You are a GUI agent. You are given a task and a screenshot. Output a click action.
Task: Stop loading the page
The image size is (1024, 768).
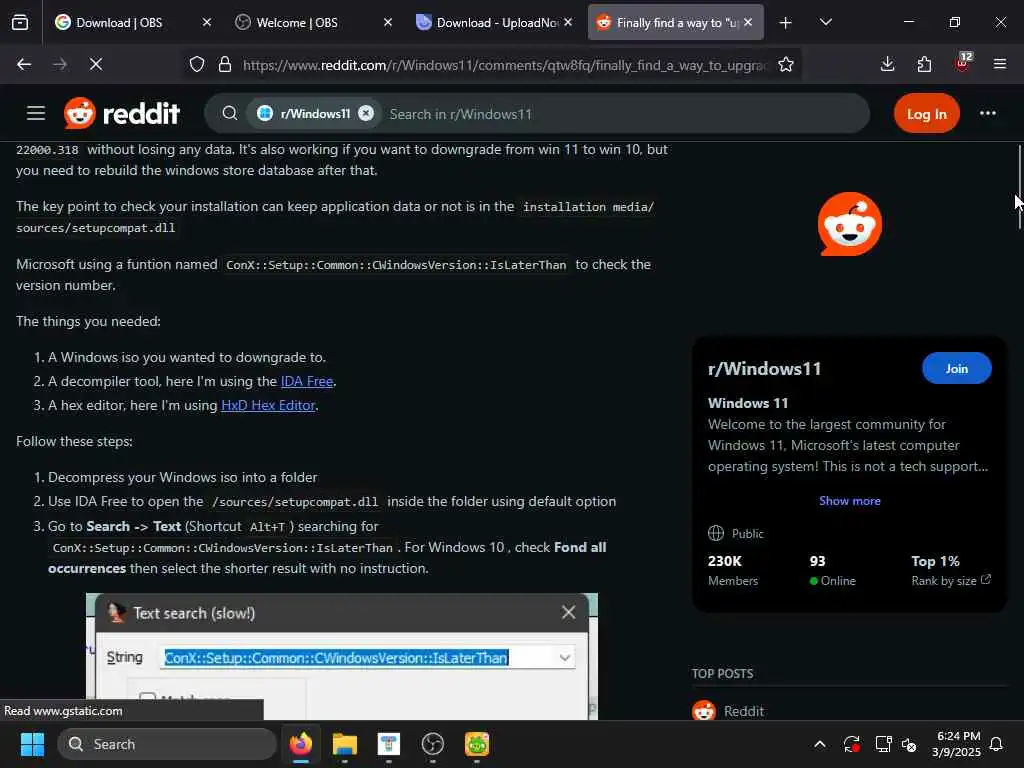coord(95,64)
